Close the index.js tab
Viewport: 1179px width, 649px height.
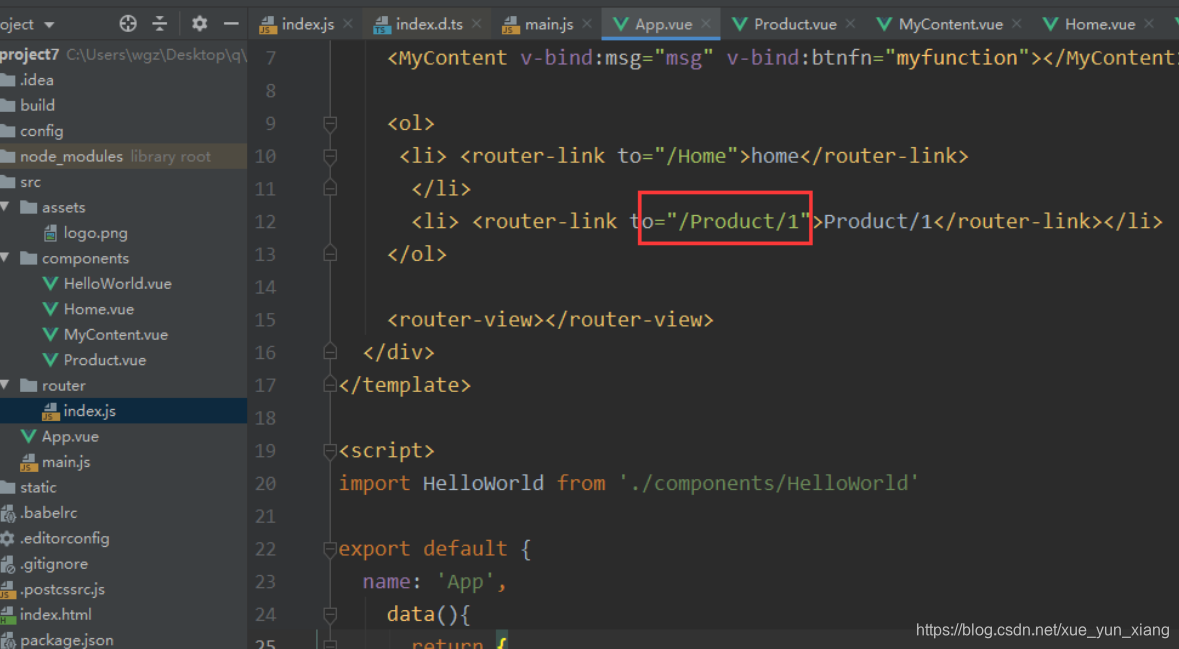tap(347, 24)
